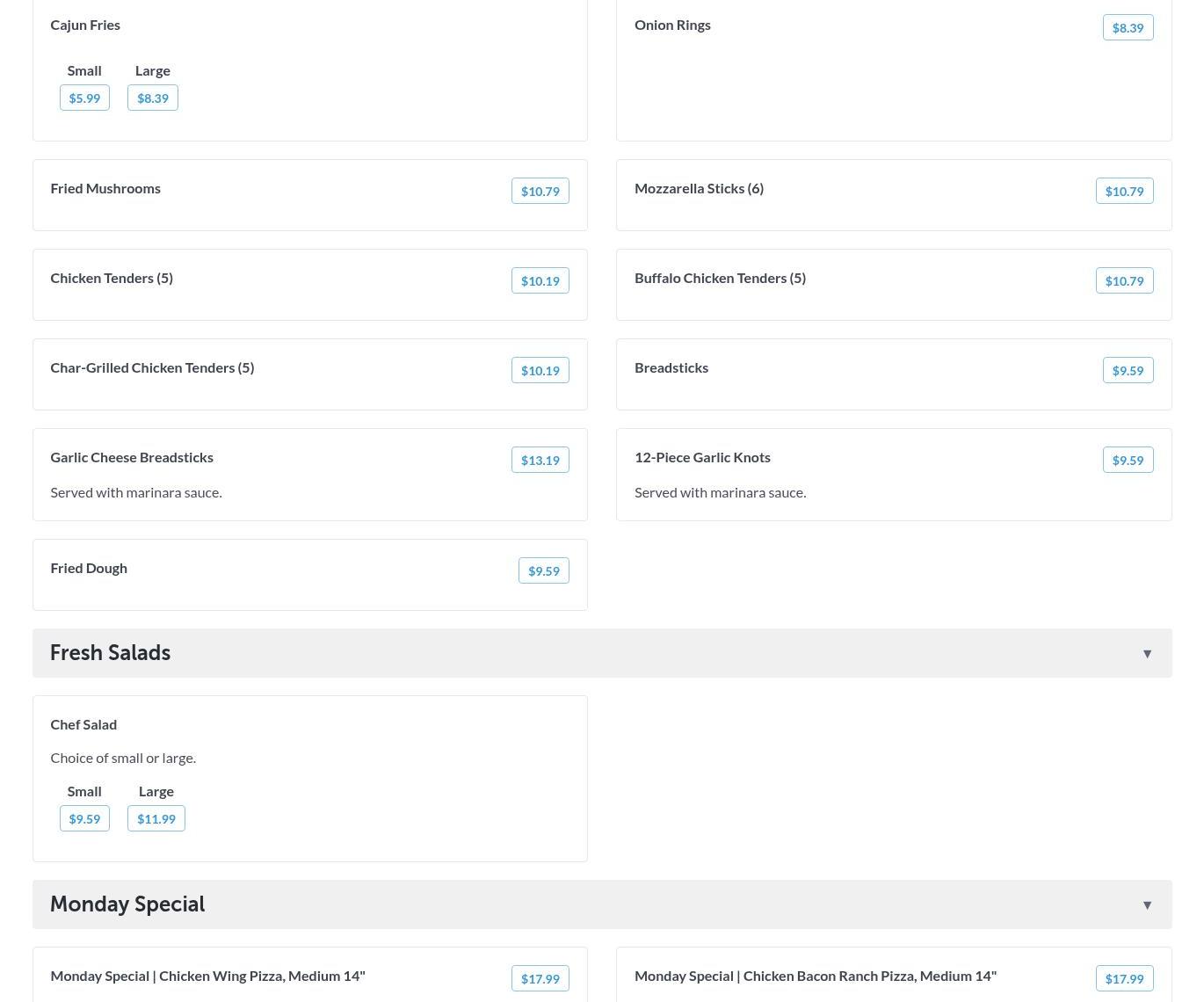
Task: Select Large Cajun Fries for $8.39
Action: (x=152, y=98)
